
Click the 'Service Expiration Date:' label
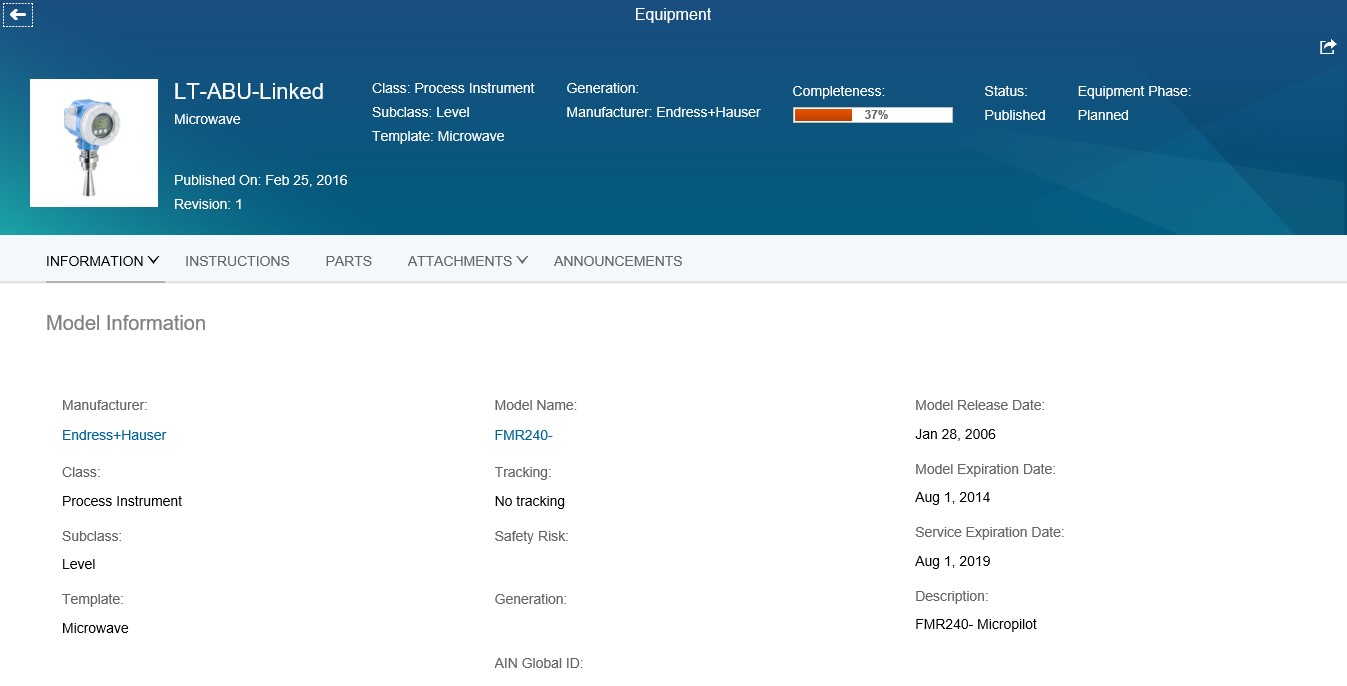point(989,532)
